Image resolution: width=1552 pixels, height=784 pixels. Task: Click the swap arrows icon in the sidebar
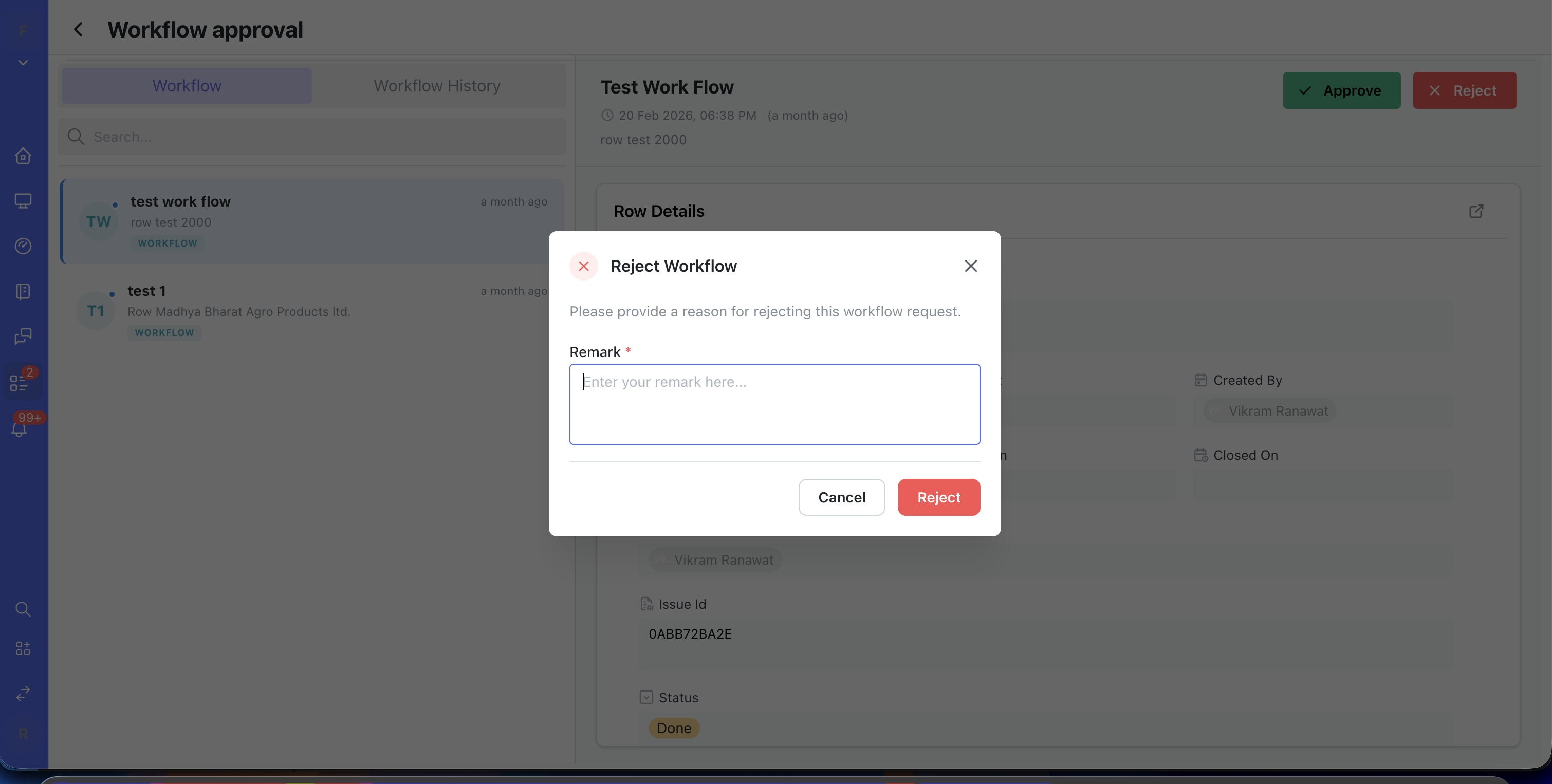(x=23, y=693)
